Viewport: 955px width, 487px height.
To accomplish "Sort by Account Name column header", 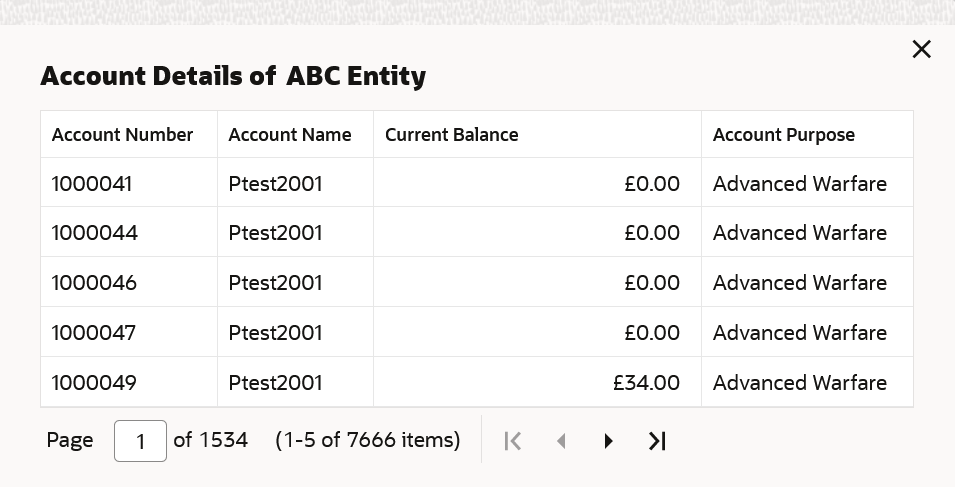I will click(290, 135).
